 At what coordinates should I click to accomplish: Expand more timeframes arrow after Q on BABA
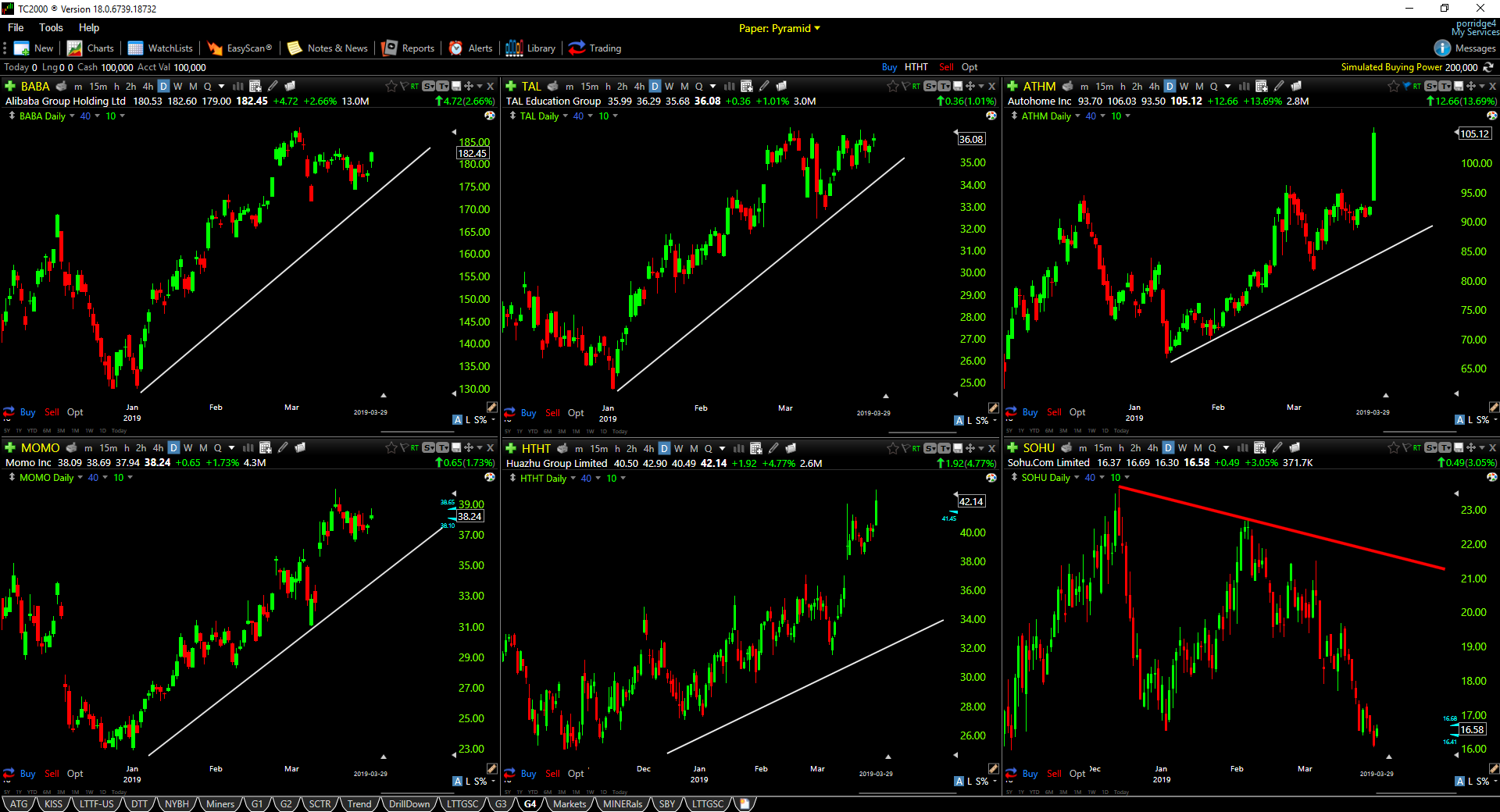pos(222,86)
